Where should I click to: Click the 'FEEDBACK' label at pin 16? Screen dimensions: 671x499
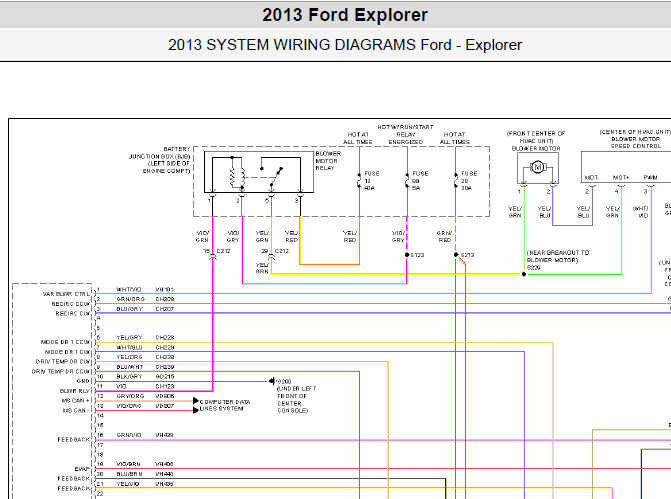click(74, 440)
